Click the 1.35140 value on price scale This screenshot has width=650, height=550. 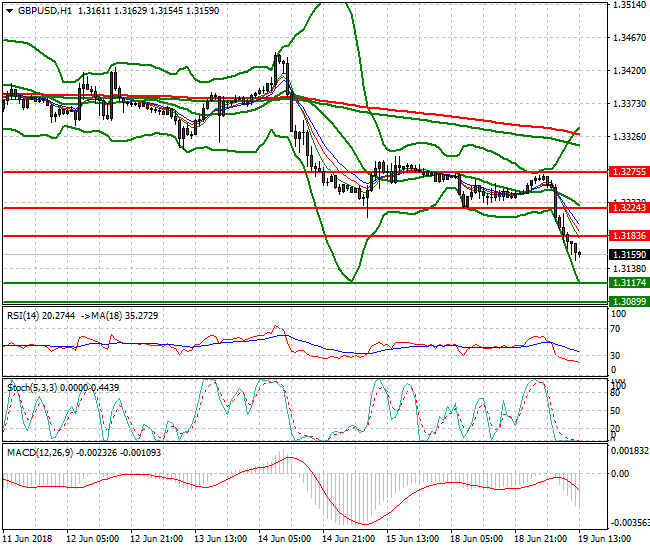627,5
